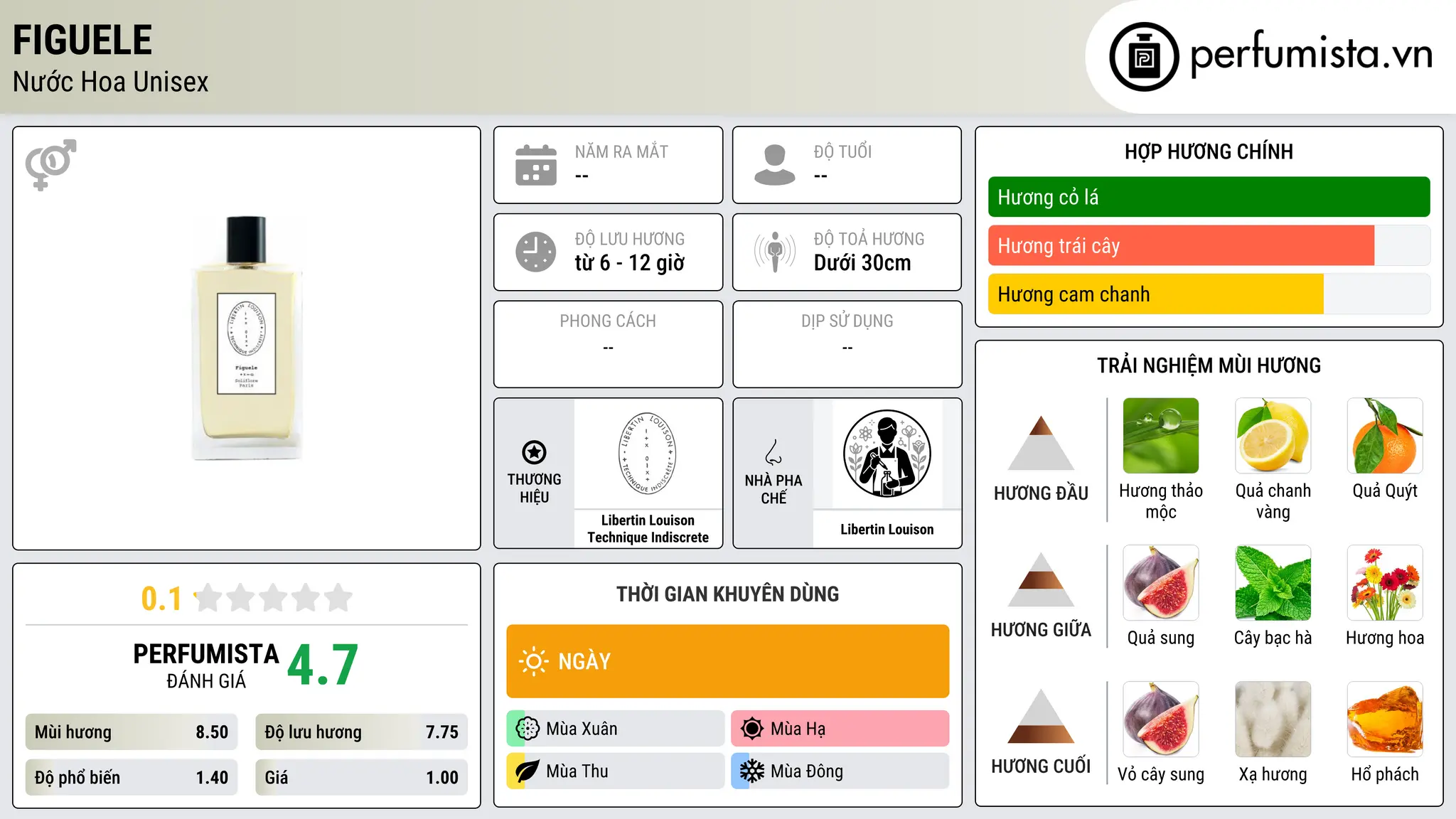The width and height of the screenshot is (1456, 819).
Task: Click the leaf icon for Mùa Thu
Action: pos(528,771)
